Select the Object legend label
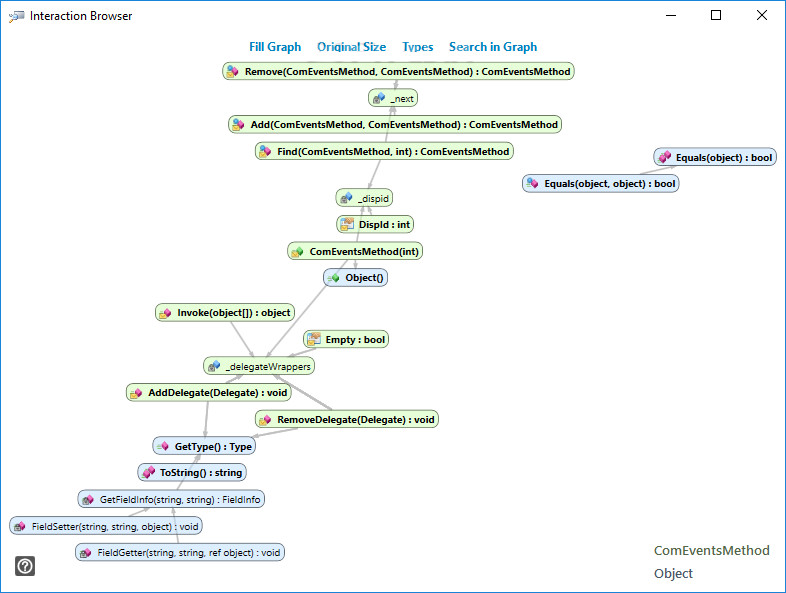The width and height of the screenshot is (786, 593). [673, 573]
